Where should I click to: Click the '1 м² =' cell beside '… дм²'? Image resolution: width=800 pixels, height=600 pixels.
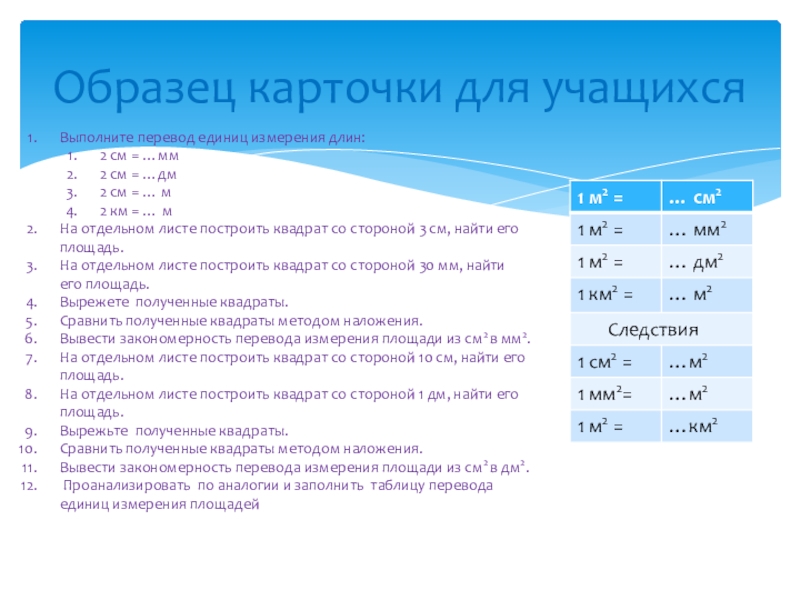coord(615,262)
